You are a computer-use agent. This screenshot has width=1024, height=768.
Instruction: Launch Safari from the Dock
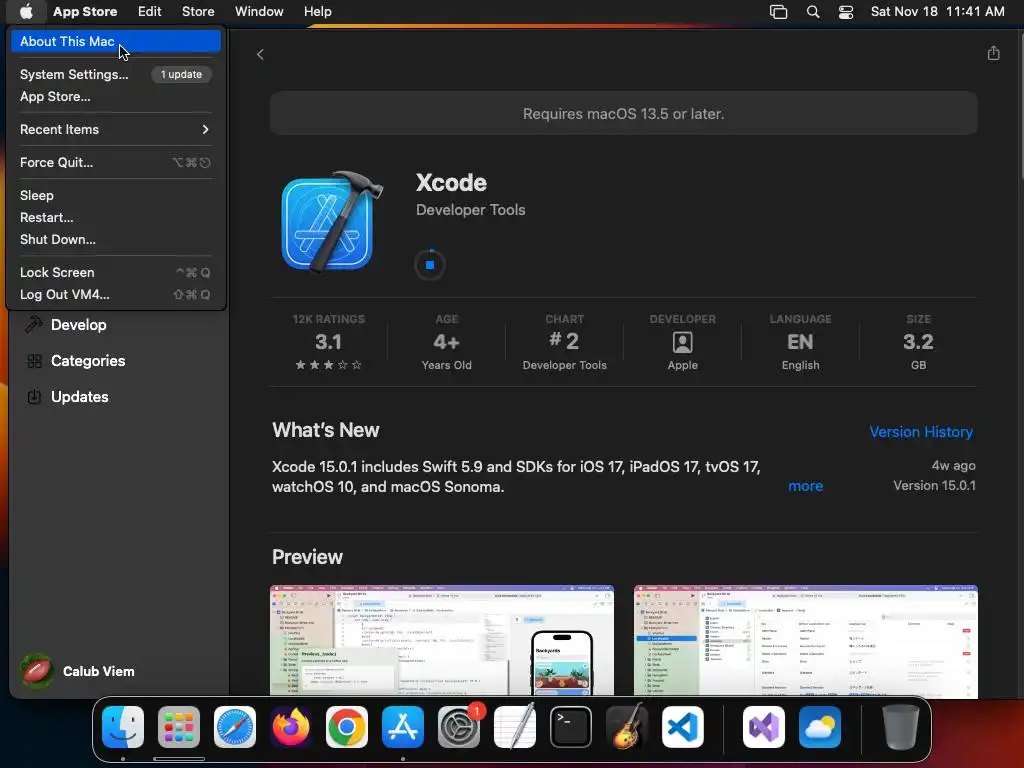tap(235, 727)
